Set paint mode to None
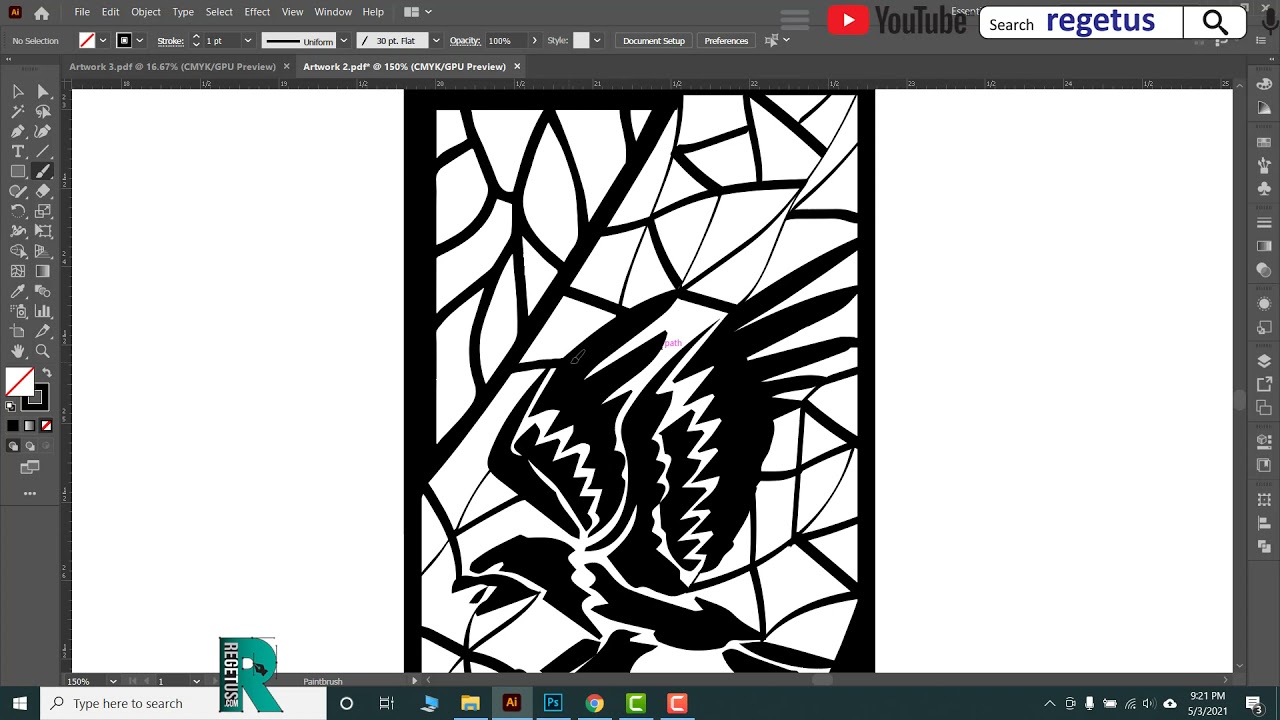The height and width of the screenshot is (720, 1280). (x=46, y=426)
